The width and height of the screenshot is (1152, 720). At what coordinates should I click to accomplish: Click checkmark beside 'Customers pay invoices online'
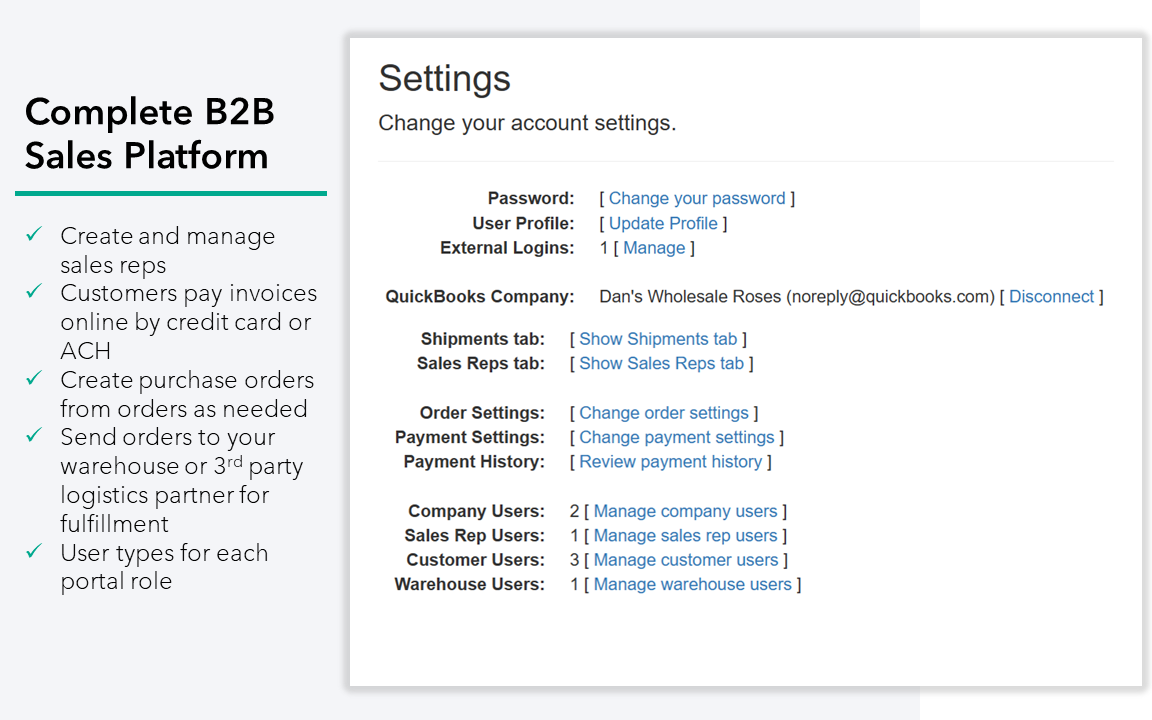35,291
